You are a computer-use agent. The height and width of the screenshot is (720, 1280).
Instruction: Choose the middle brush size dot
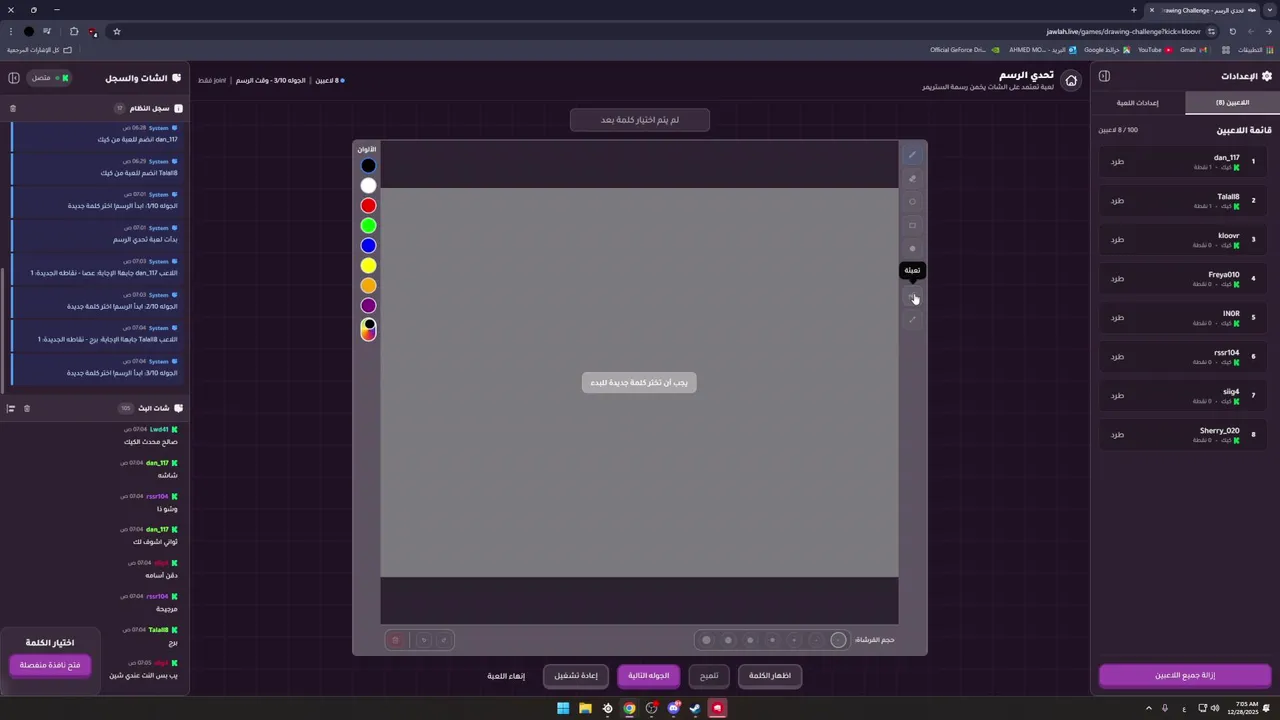[x=772, y=640]
